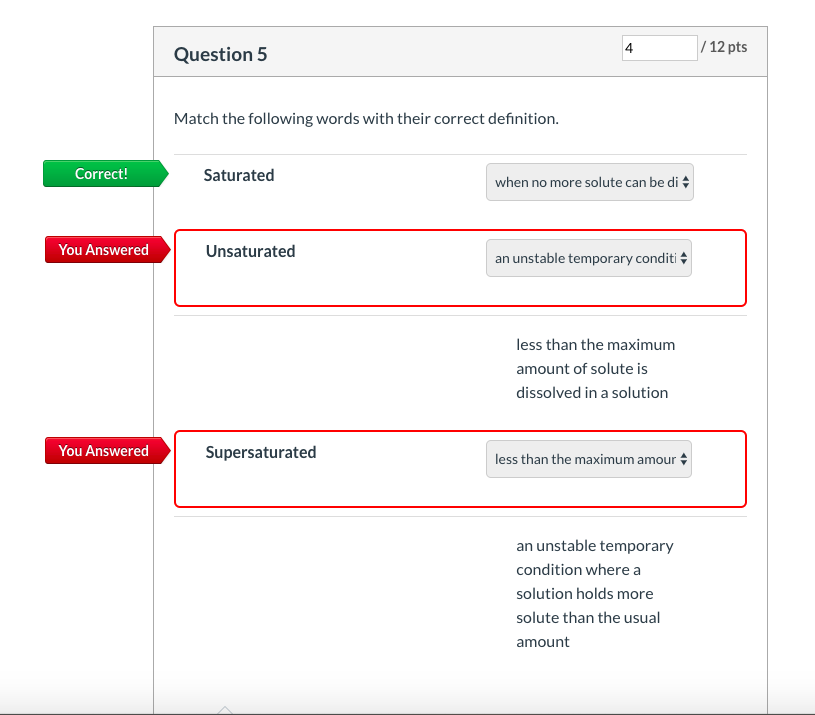Open the 'an unstable temporary conditi' dropdown
815x715 pixels.
[588, 258]
